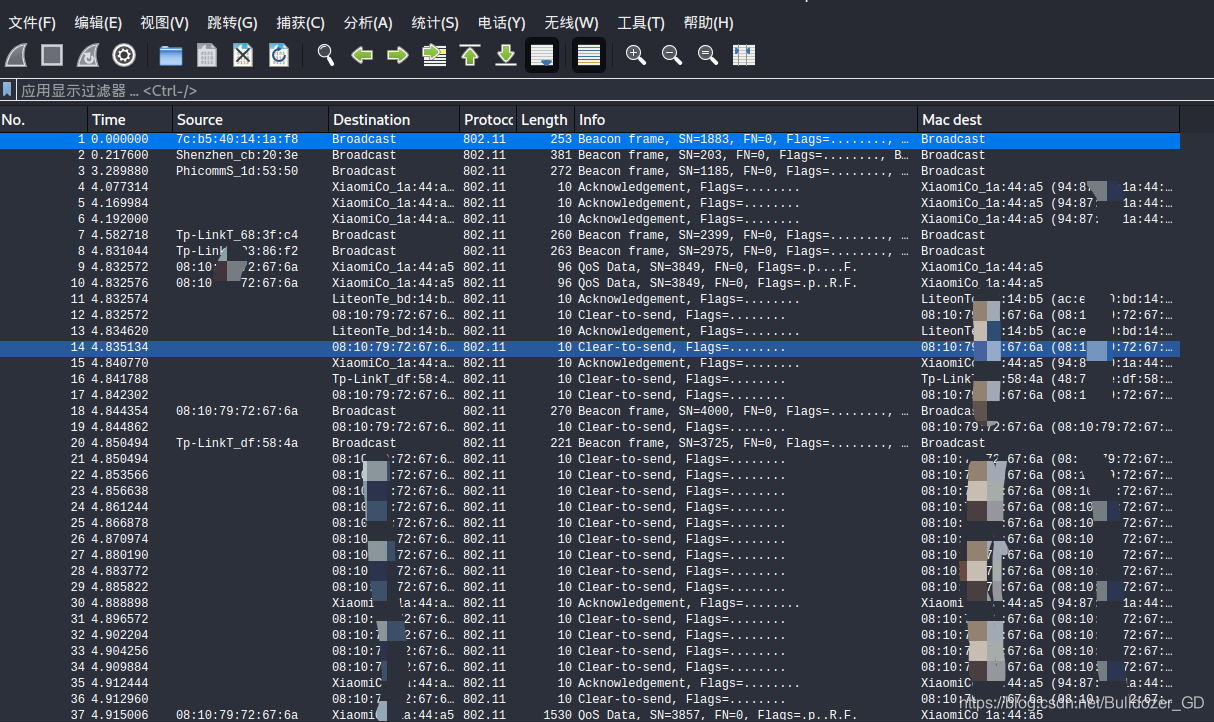Image resolution: width=1214 pixels, height=722 pixels.
Task: Restart the current capture
Action: [89, 55]
